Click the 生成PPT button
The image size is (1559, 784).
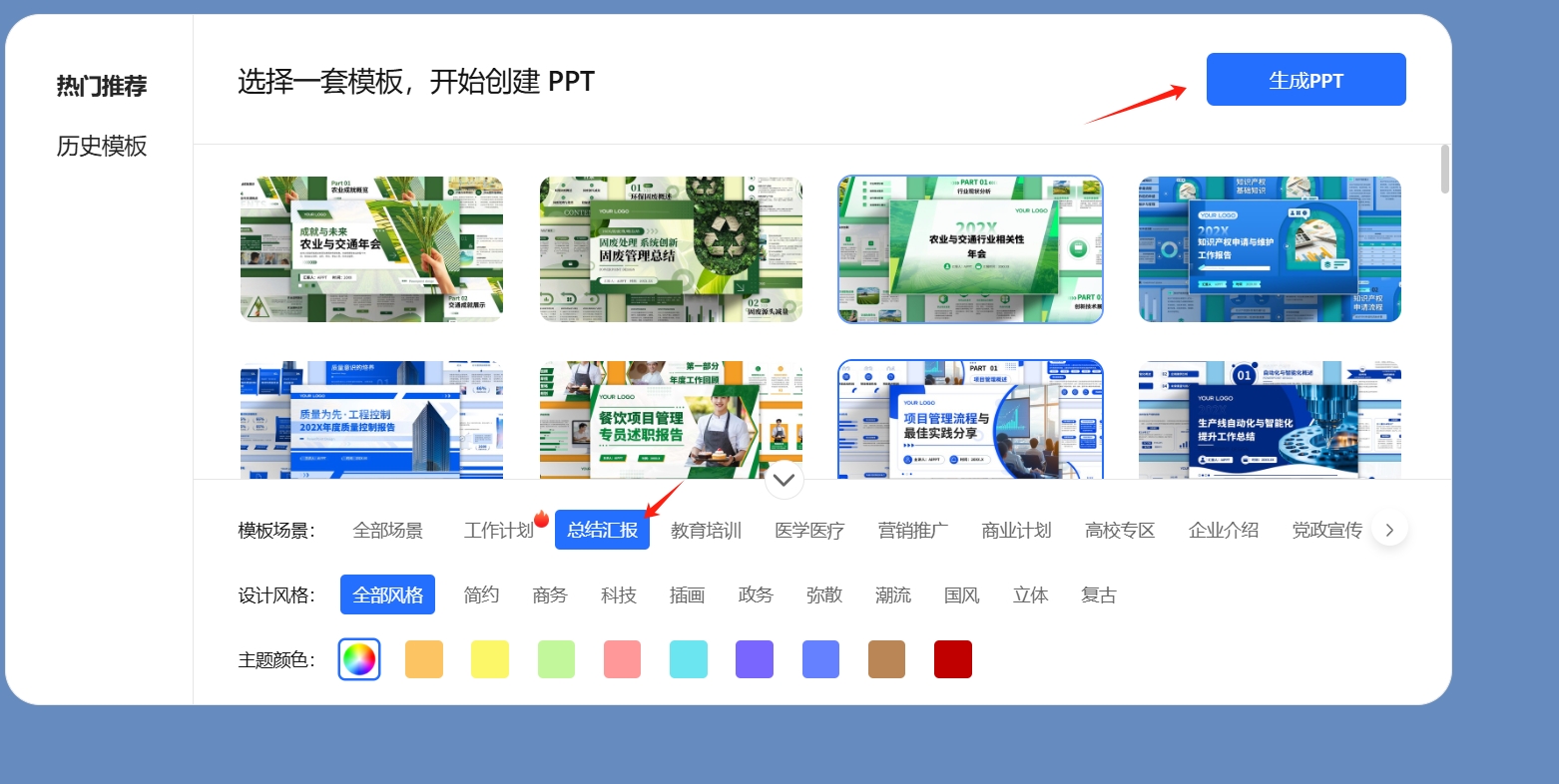click(1305, 80)
